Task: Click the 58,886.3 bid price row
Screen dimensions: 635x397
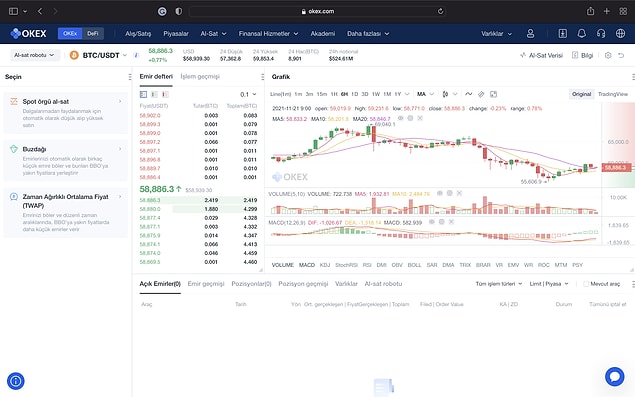Action: point(198,200)
